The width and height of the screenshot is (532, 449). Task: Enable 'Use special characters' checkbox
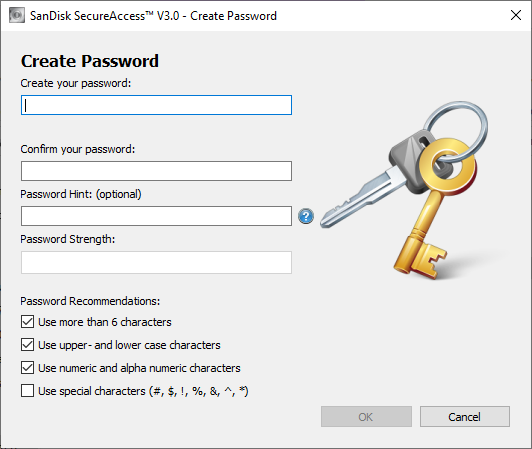click(27, 391)
